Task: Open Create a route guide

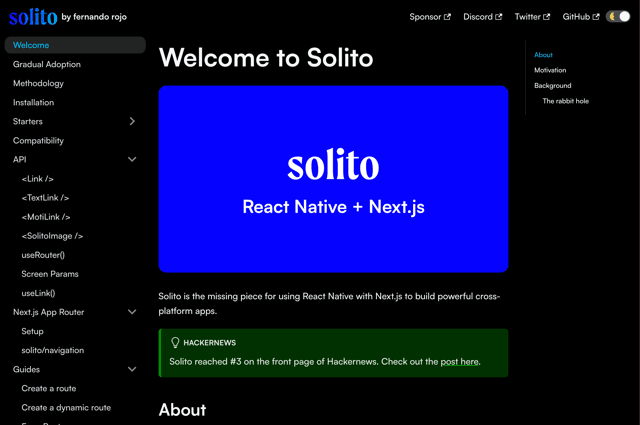Action: tap(49, 388)
